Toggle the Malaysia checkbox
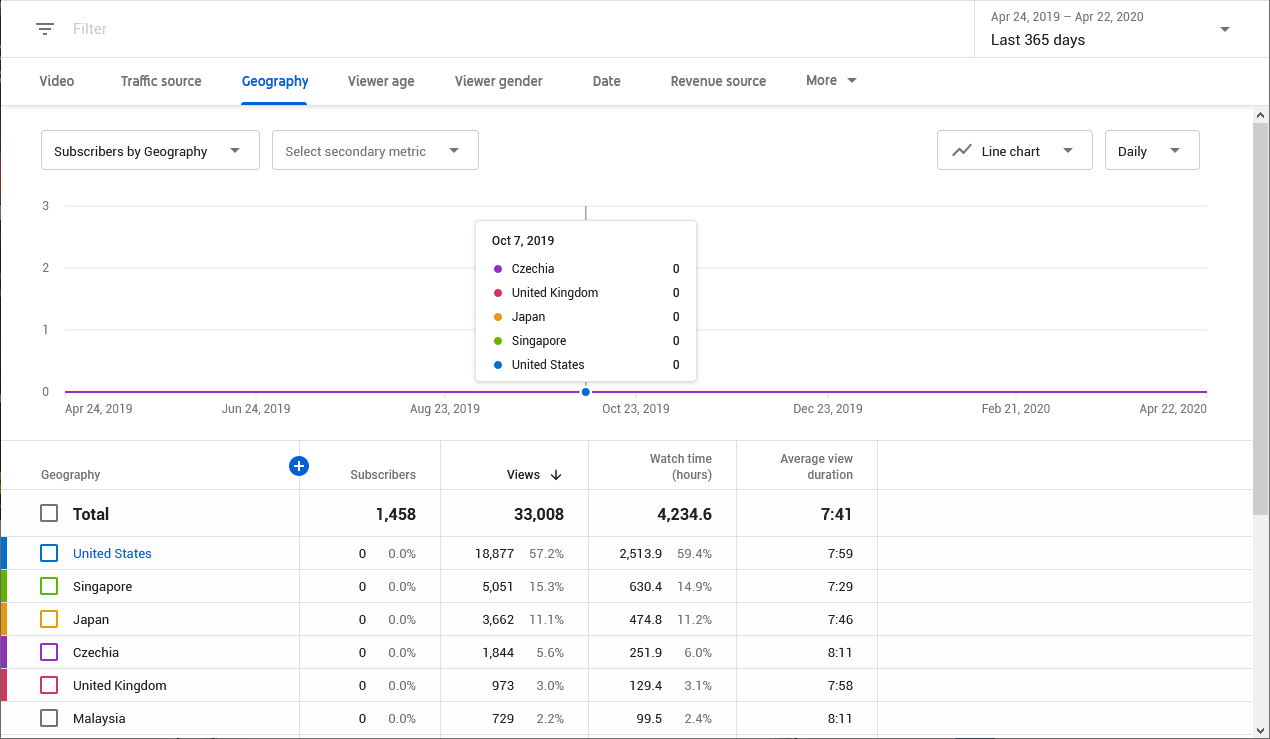This screenshot has width=1270, height=739. click(49, 718)
